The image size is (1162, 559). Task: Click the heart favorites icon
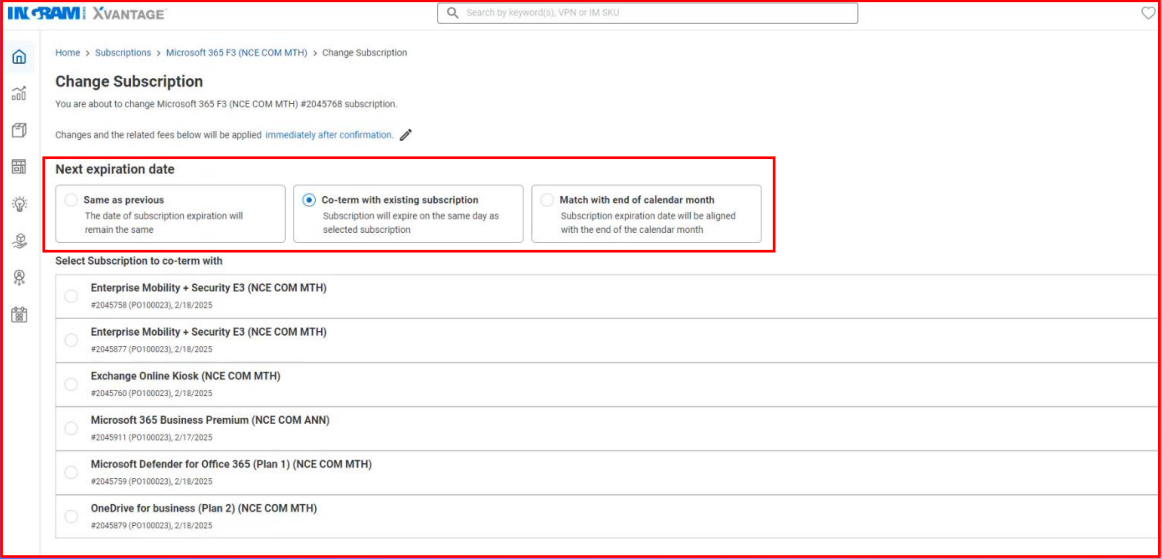(x=1148, y=13)
